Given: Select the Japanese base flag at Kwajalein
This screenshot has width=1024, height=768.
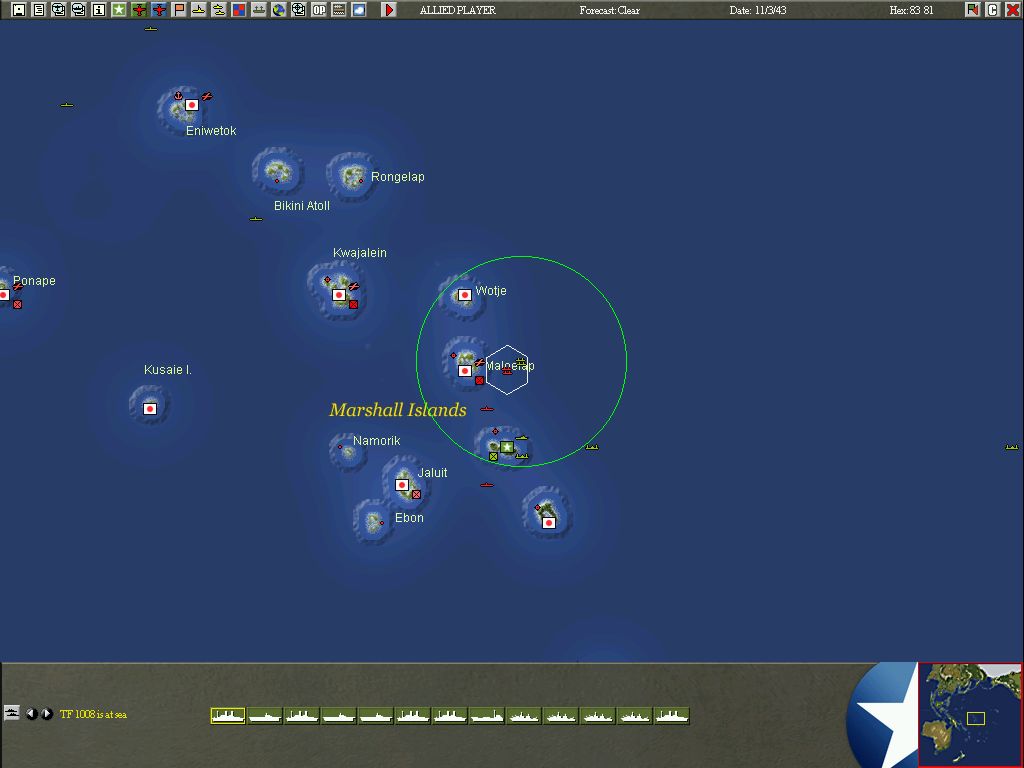Looking at the screenshot, I should 338,295.
